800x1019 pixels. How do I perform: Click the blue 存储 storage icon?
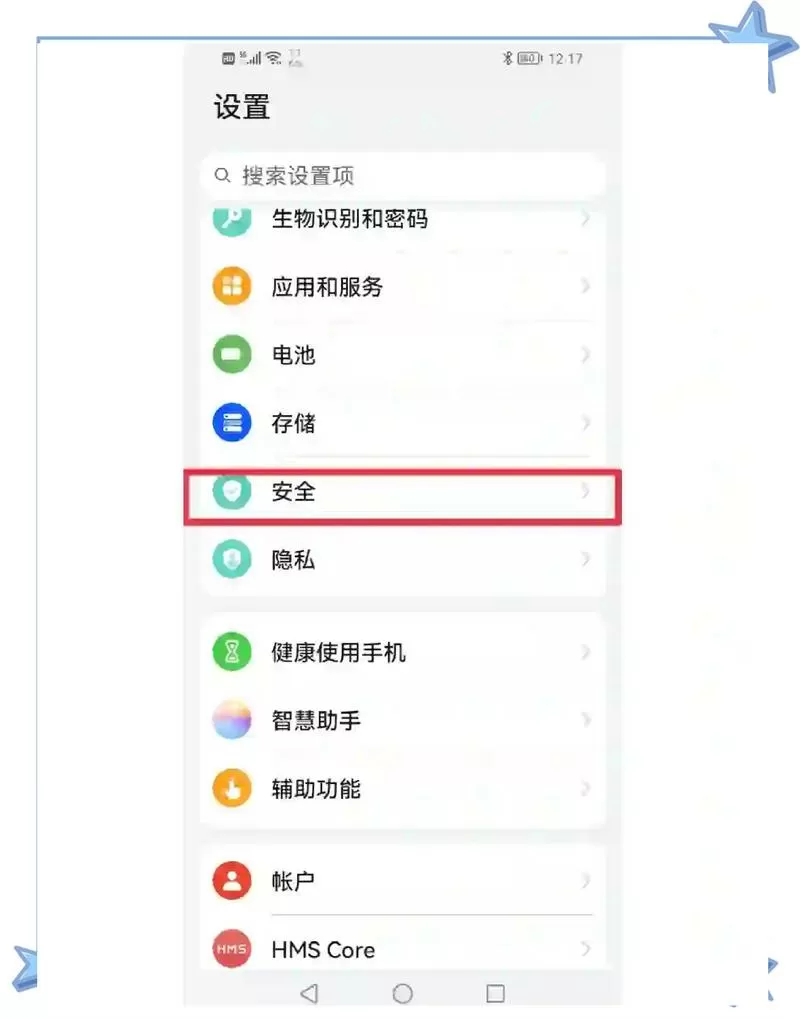coord(231,422)
